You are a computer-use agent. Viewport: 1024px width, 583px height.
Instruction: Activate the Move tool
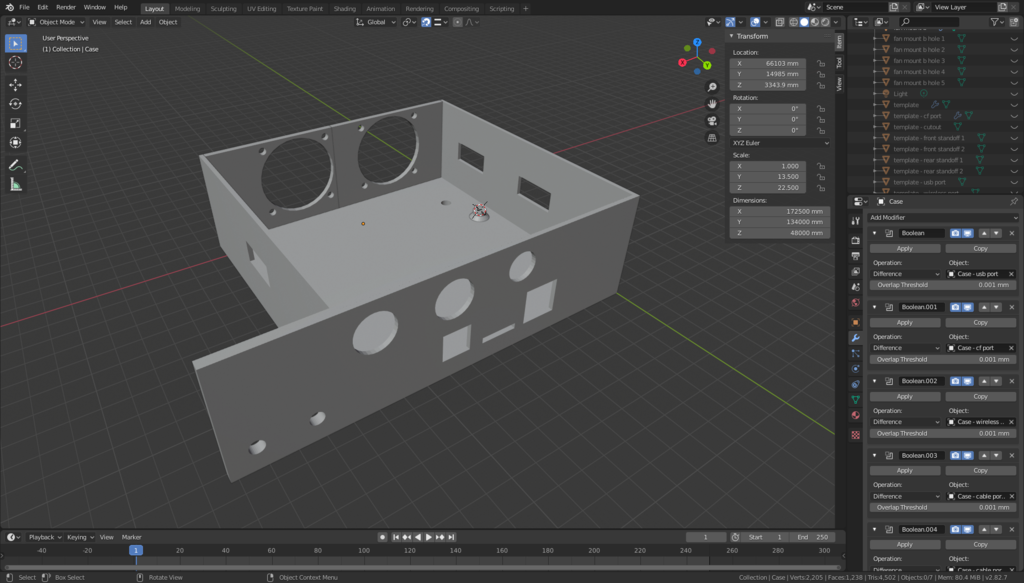(x=16, y=85)
